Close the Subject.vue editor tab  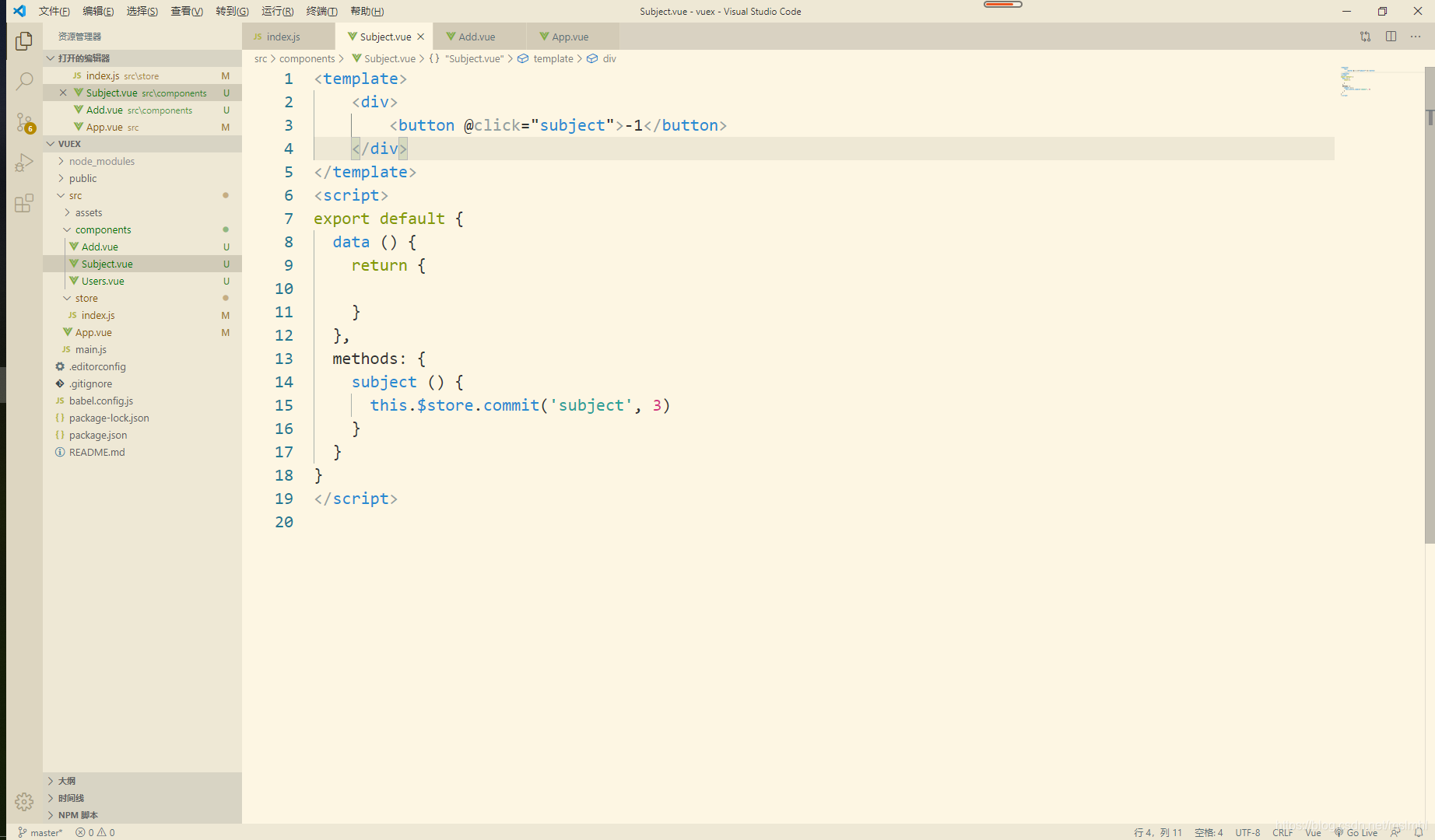(421, 37)
